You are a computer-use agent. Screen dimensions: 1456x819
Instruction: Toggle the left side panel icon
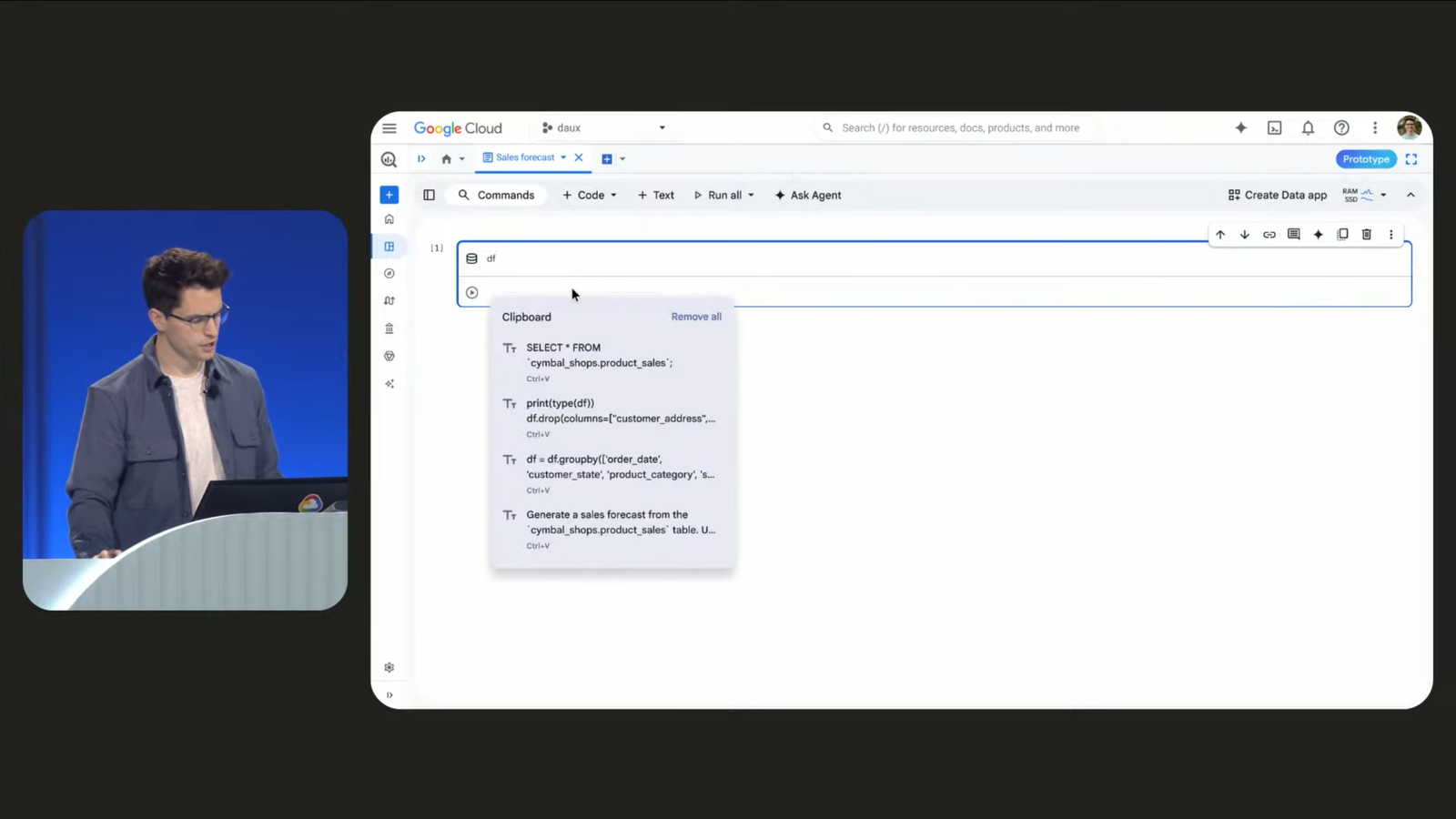[429, 195]
